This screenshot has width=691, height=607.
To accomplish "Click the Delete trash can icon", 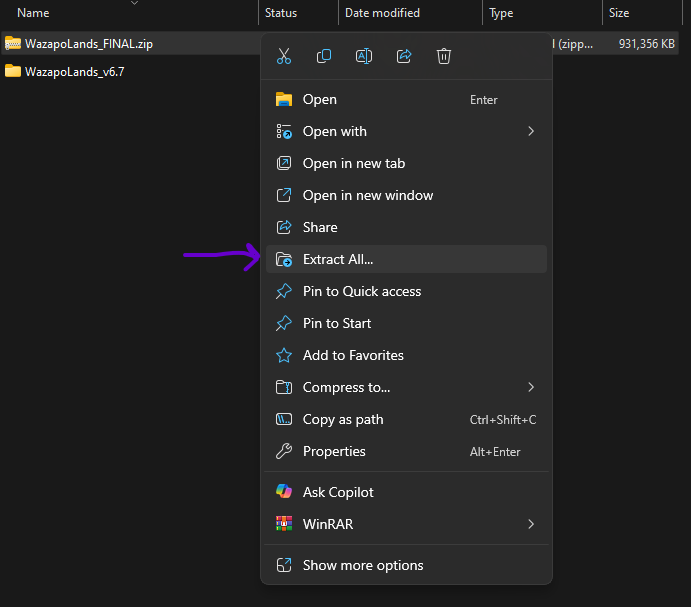I will click(444, 56).
